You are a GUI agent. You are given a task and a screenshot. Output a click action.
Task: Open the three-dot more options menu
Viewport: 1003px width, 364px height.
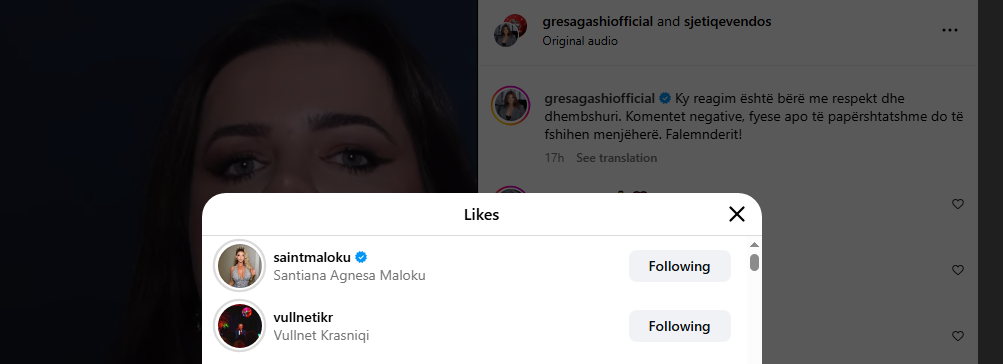[950, 30]
